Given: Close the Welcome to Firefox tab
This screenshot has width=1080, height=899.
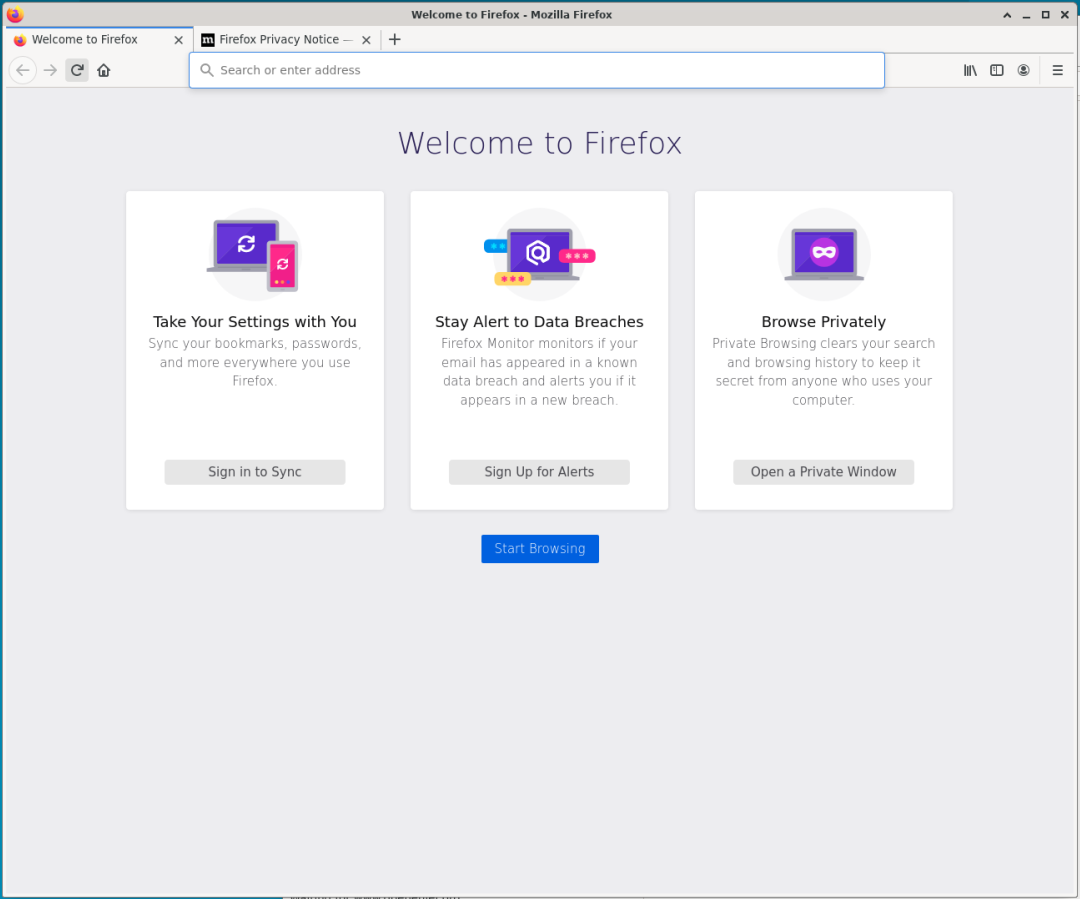Looking at the screenshot, I should tap(179, 40).
